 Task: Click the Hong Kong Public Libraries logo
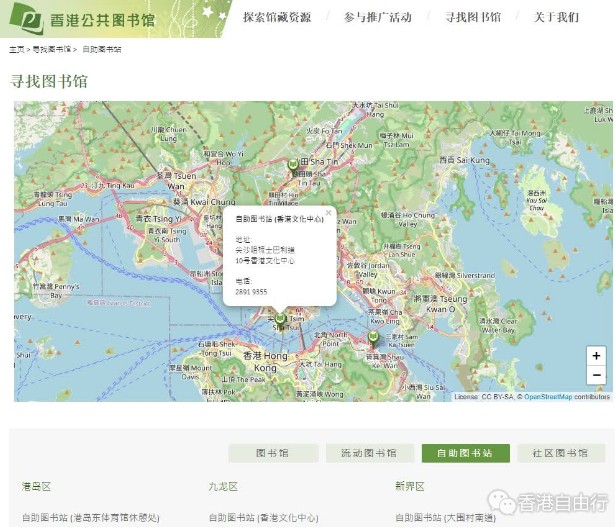coord(82,18)
